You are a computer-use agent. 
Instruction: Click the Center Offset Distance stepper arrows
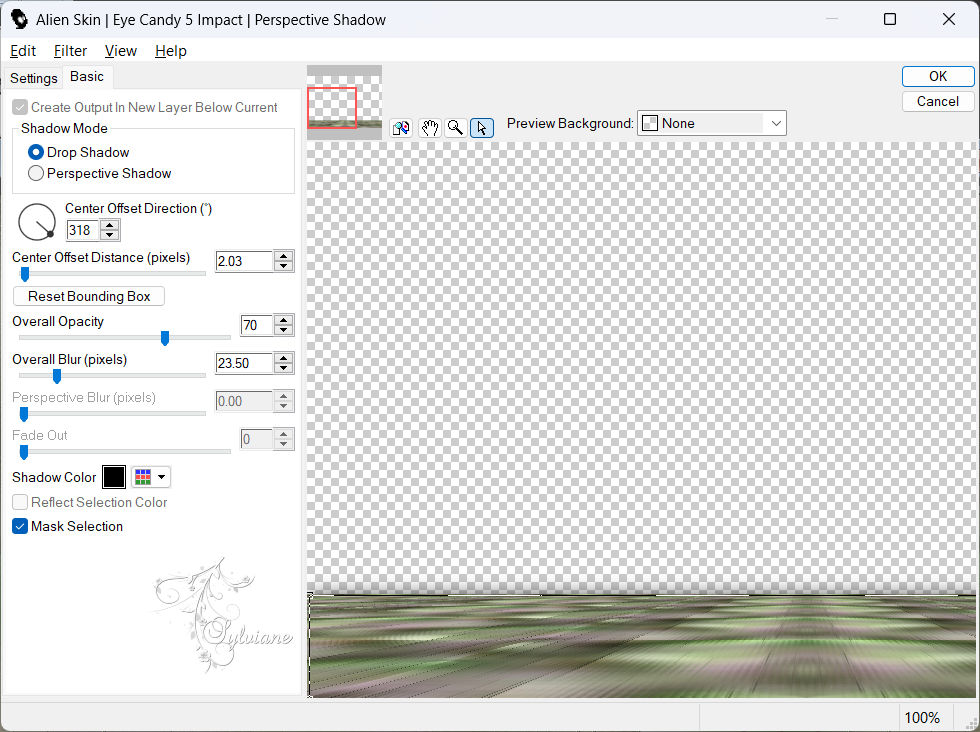(284, 261)
